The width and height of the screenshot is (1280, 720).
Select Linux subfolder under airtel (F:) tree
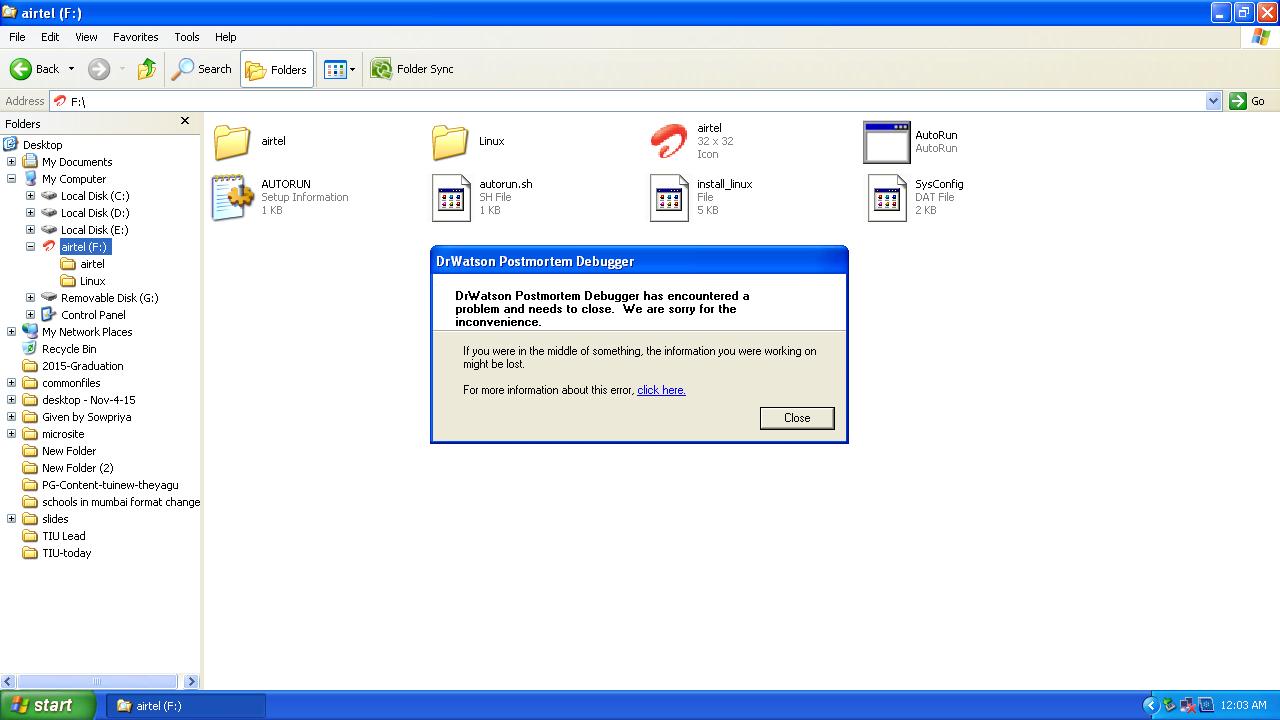pyautogui.click(x=92, y=281)
